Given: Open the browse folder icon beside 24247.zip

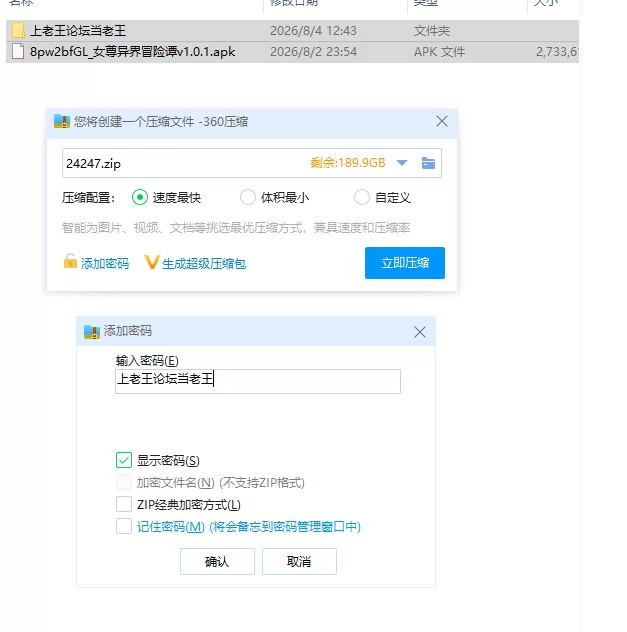Looking at the screenshot, I should point(428,163).
